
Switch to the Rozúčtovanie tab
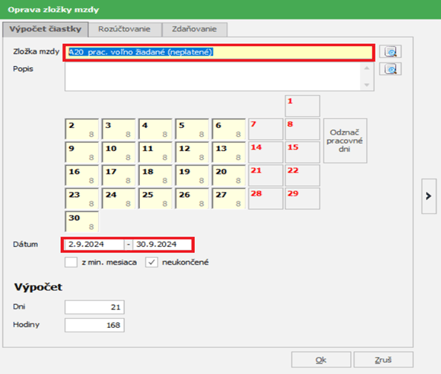click(x=124, y=29)
